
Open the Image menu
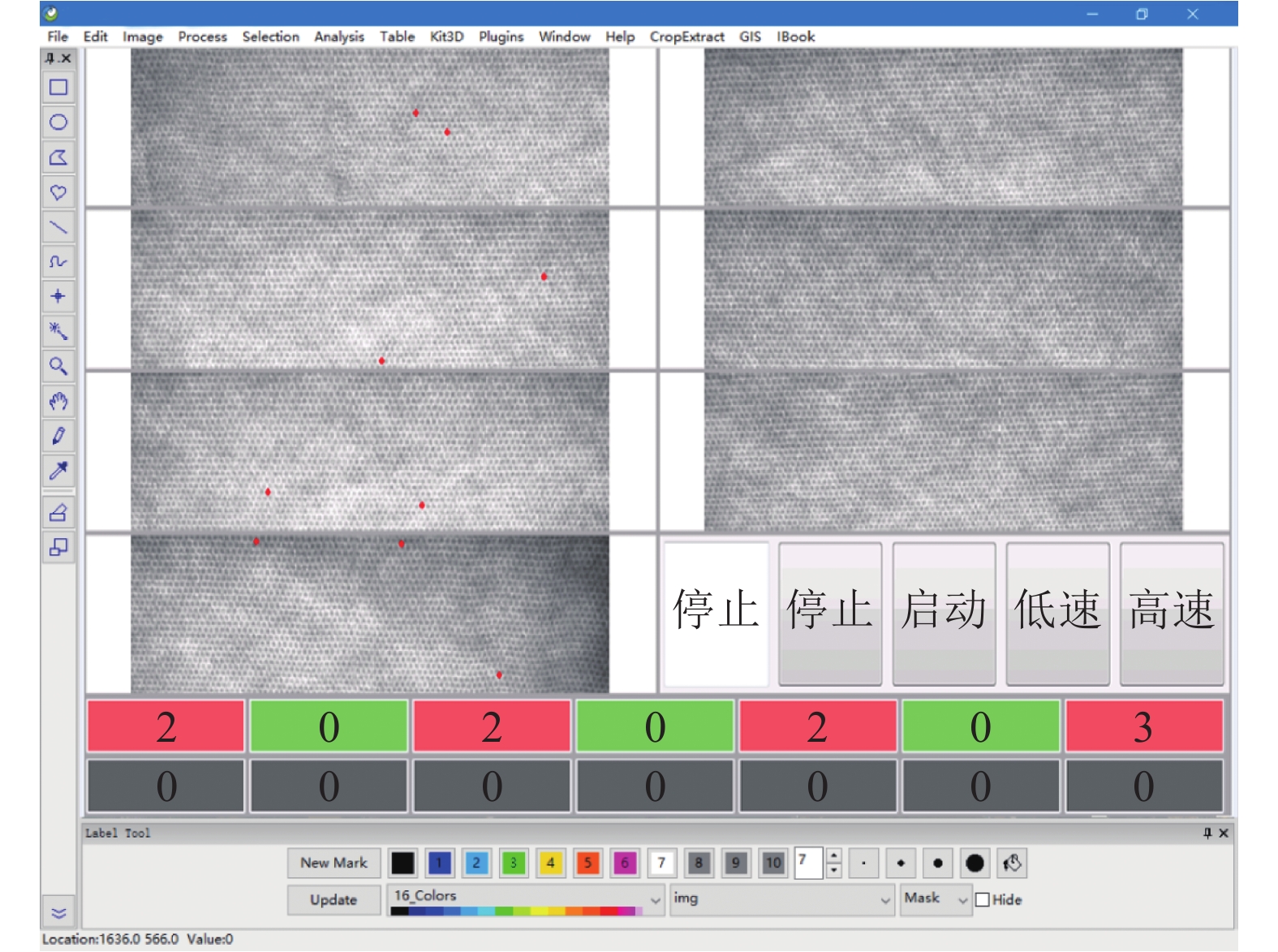point(143,37)
